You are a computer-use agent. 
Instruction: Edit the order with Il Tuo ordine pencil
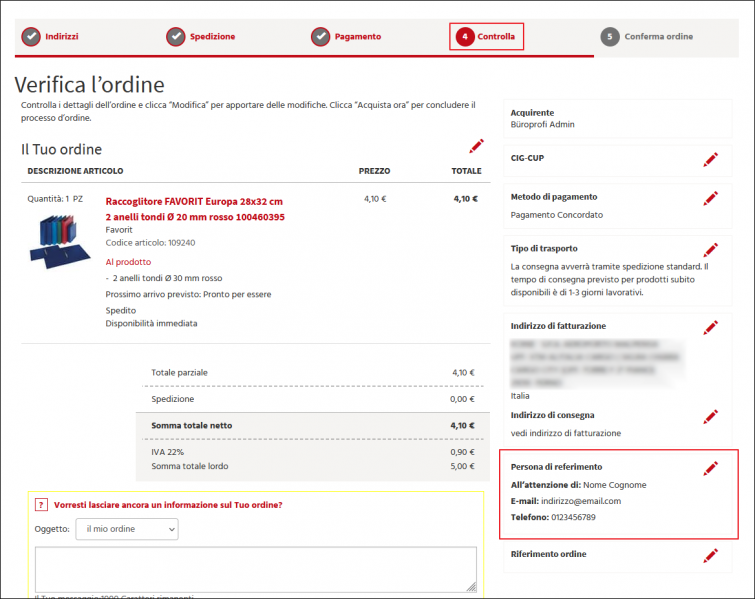[x=476, y=146]
